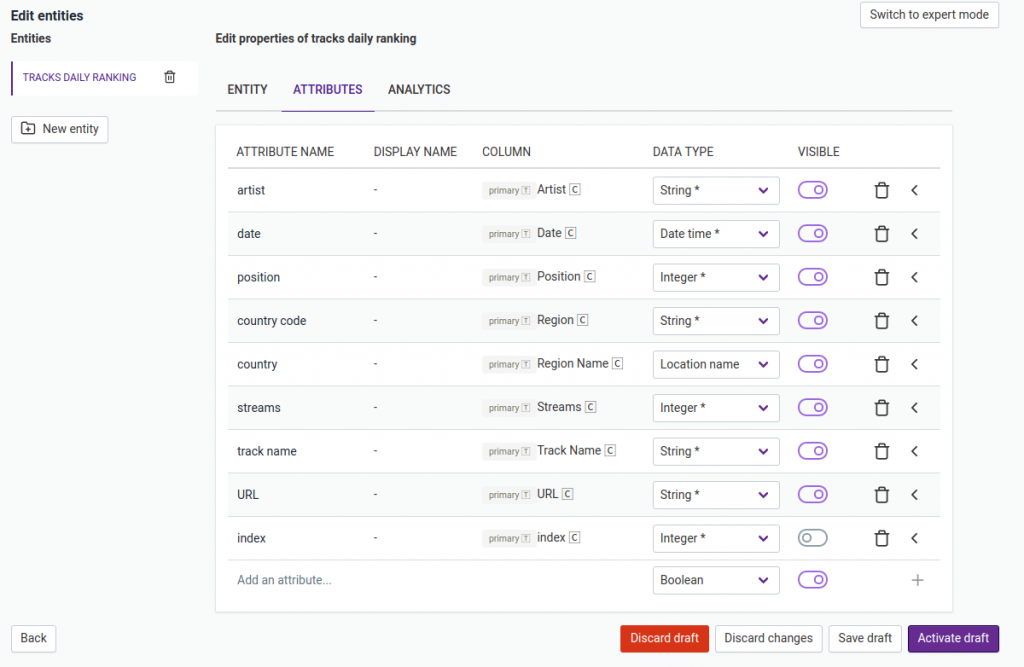Turn off visibility for country attribute
Screen dimensions: 1024x667
coord(812,364)
